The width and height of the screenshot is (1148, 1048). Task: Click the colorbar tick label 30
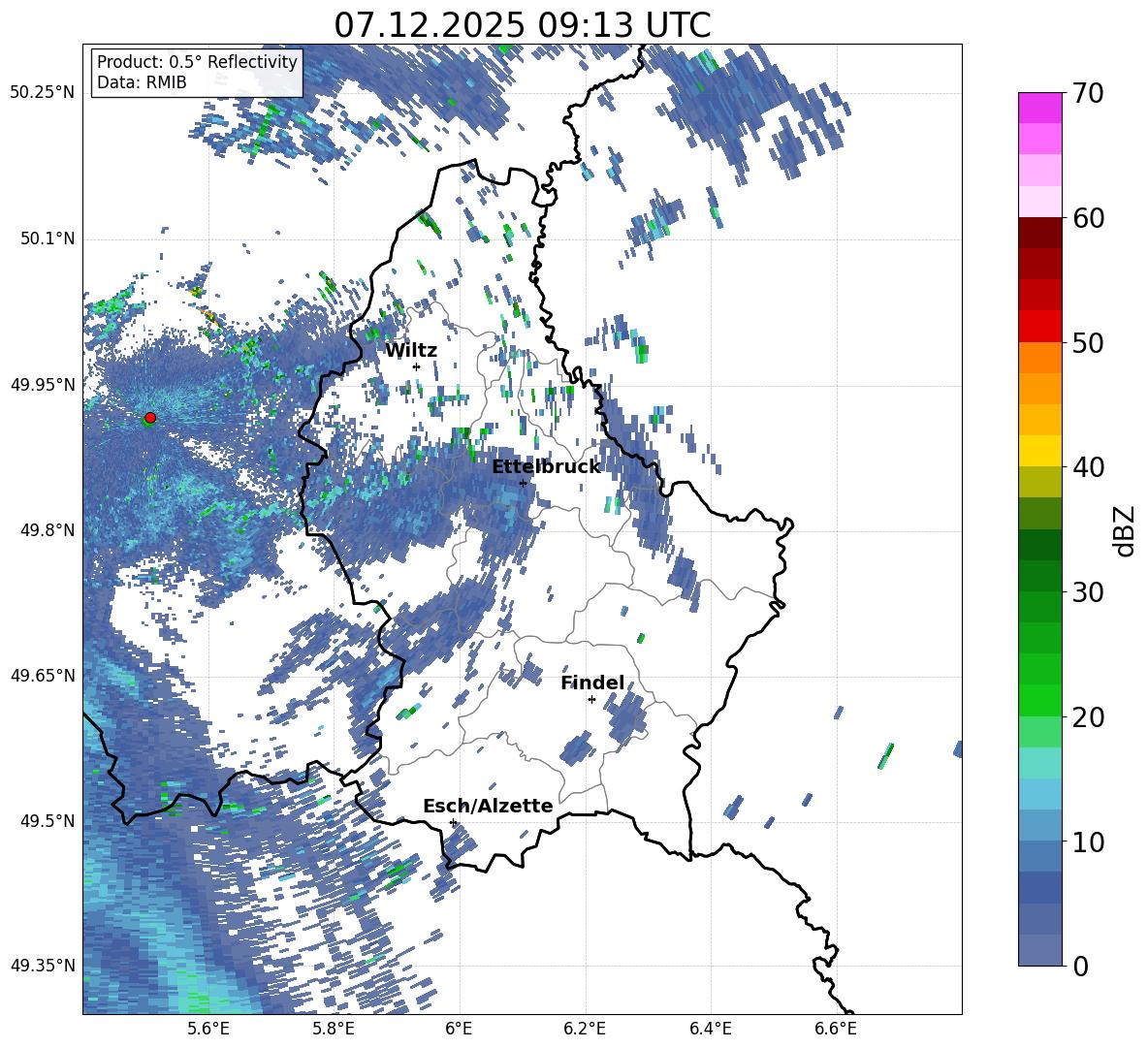(x=1088, y=592)
